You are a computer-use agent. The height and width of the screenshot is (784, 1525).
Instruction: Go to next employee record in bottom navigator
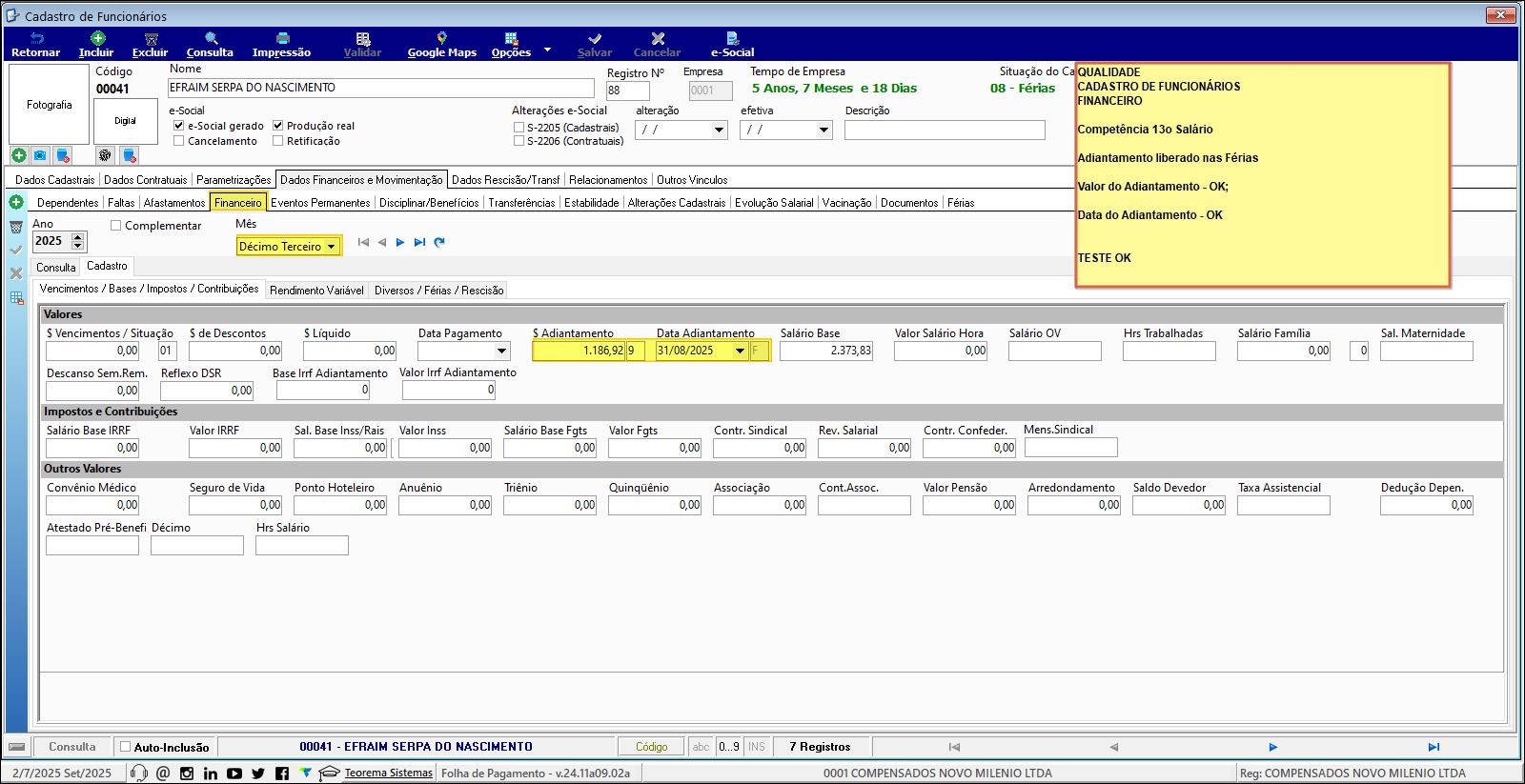click(x=1273, y=747)
